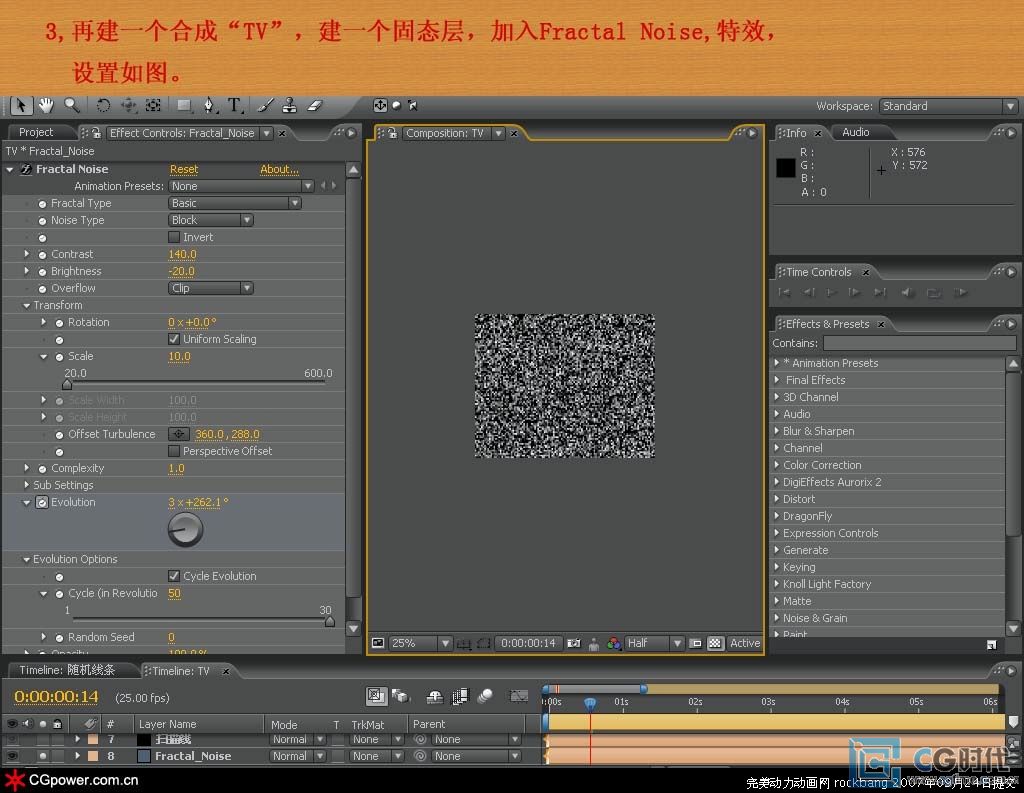Click the current time display 0:00:00:14
1024x793 pixels.
point(56,697)
